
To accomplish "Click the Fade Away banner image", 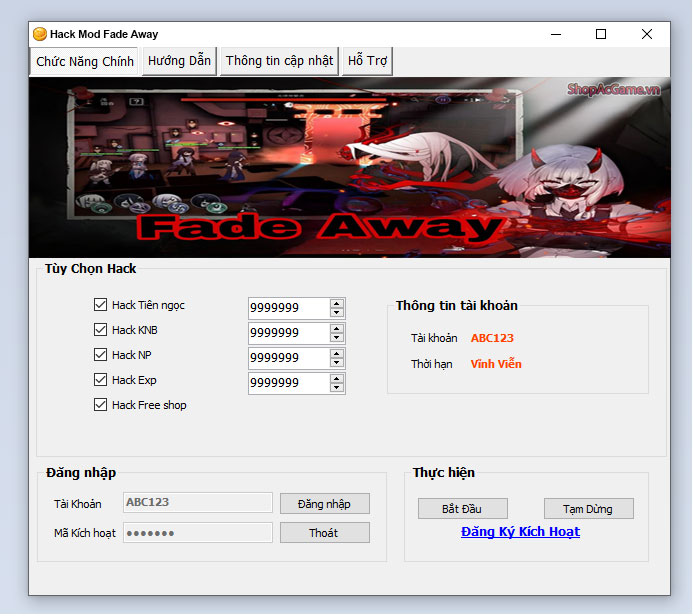I will click(350, 167).
